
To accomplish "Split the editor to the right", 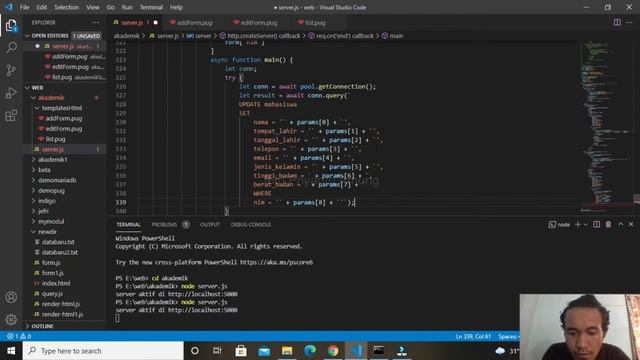I will point(617,22).
